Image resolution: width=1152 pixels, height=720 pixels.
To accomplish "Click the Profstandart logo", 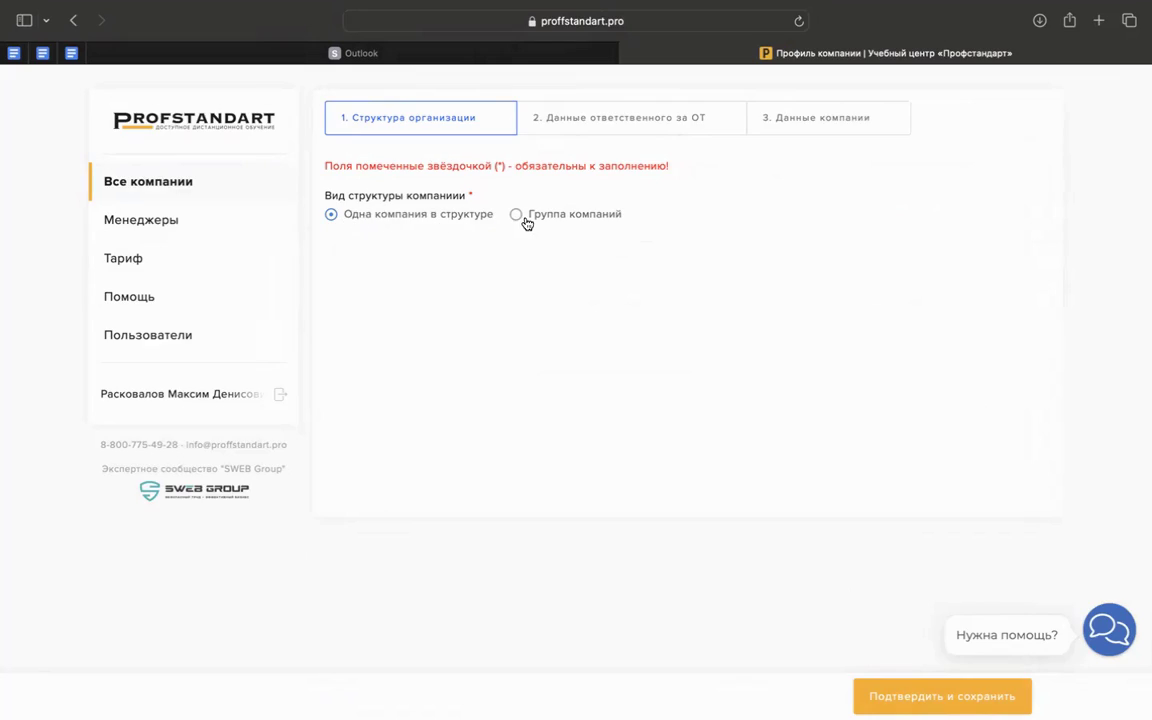I will pyautogui.click(x=194, y=121).
